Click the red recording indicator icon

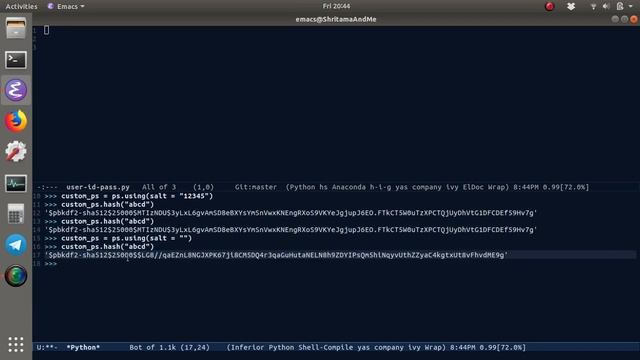[549, 6]
